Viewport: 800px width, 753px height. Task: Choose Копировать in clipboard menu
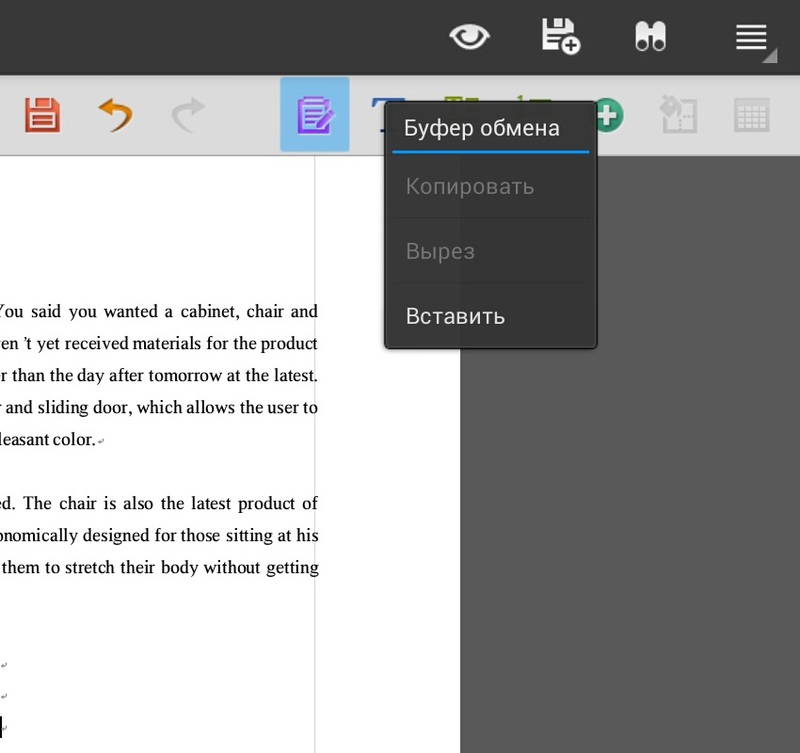point(490,187)
